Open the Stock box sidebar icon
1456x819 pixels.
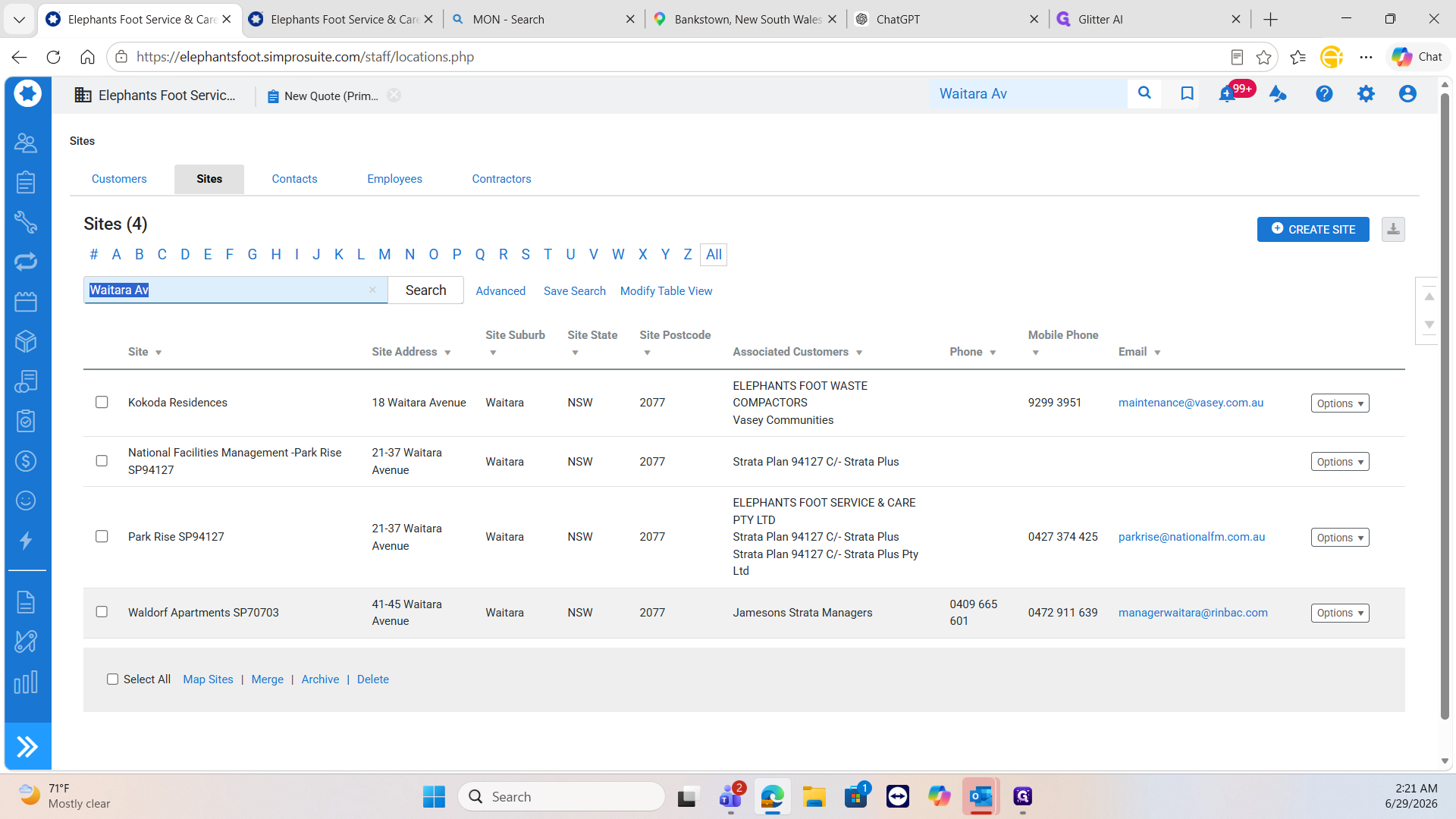coord(26,341)
